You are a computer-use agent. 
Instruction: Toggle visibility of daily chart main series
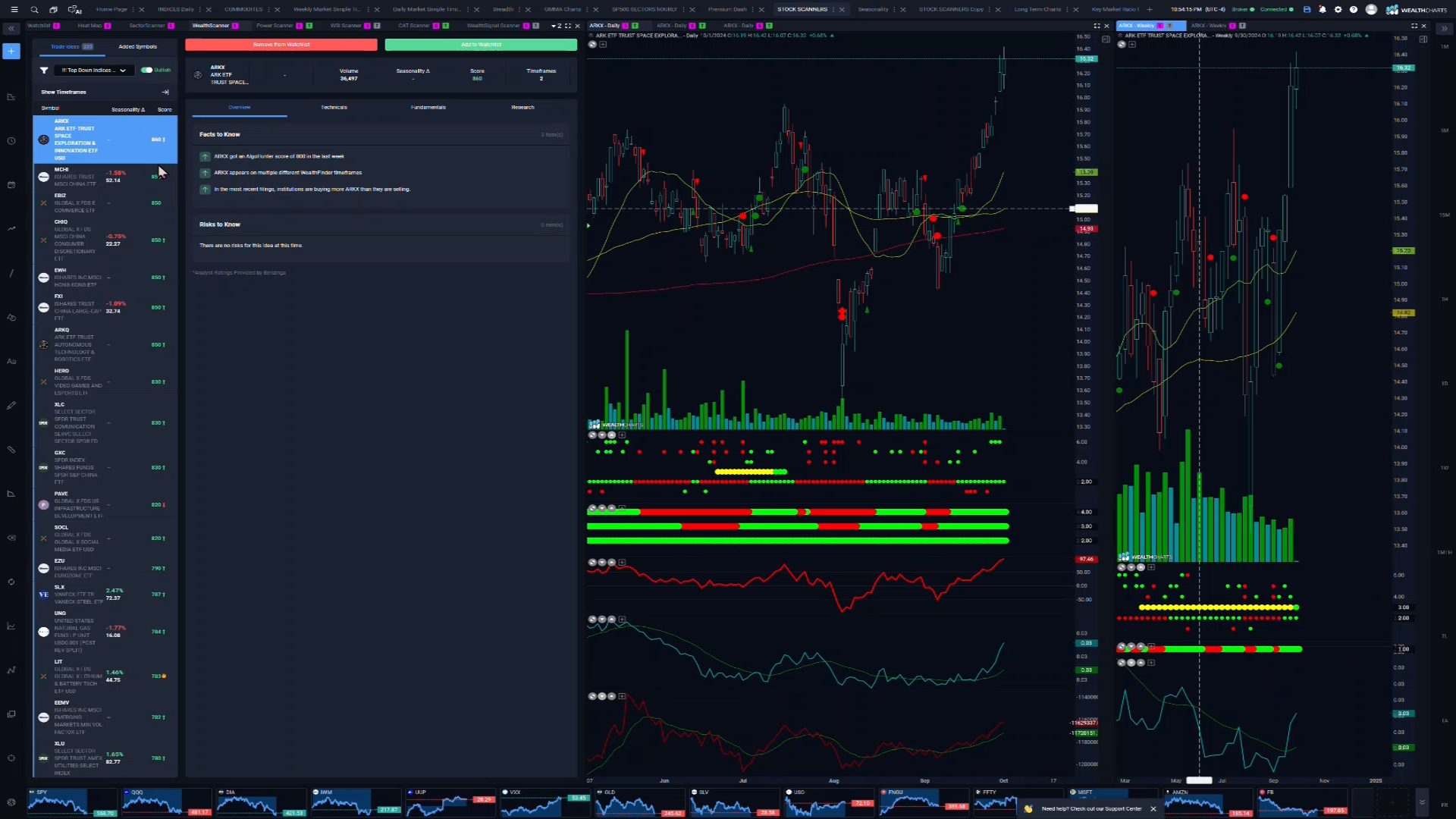(x=592, y=45)
